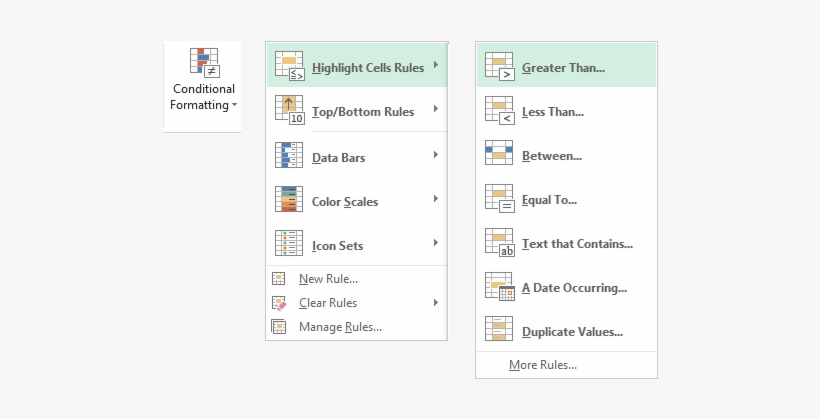This screenshot has width=820, height=419.
Task: Choose the Less Than... rule
Action: point(566,111)
